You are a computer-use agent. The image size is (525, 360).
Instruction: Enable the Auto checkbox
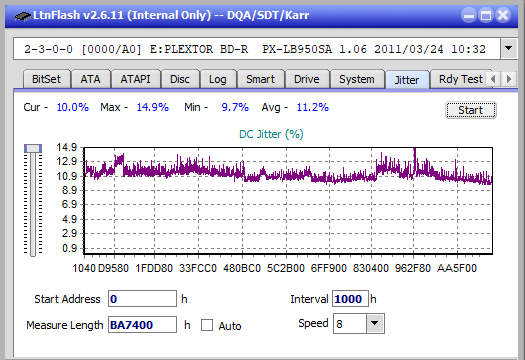[x=207, y=325]
